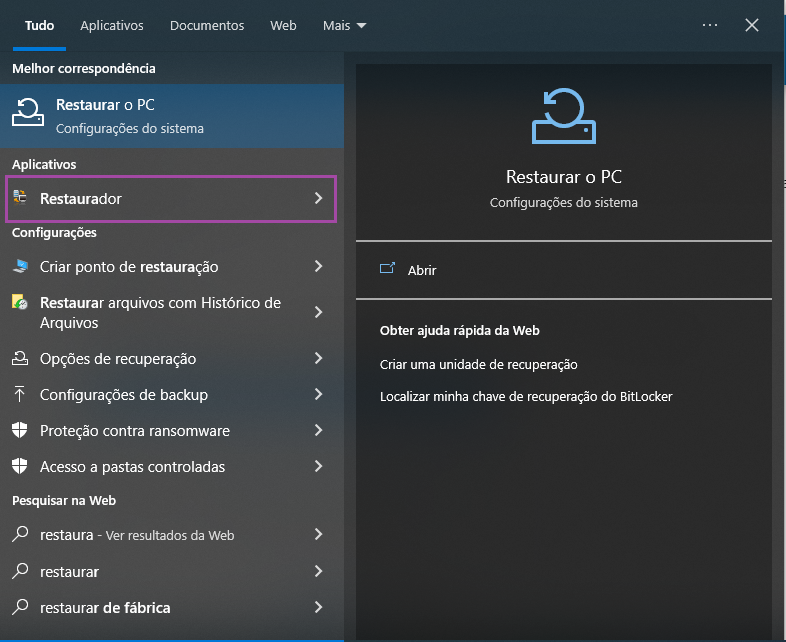Switch to the Tudo tab
This screenshot has height=642, width=786.
pyautogui.click(x=40, y=26)
